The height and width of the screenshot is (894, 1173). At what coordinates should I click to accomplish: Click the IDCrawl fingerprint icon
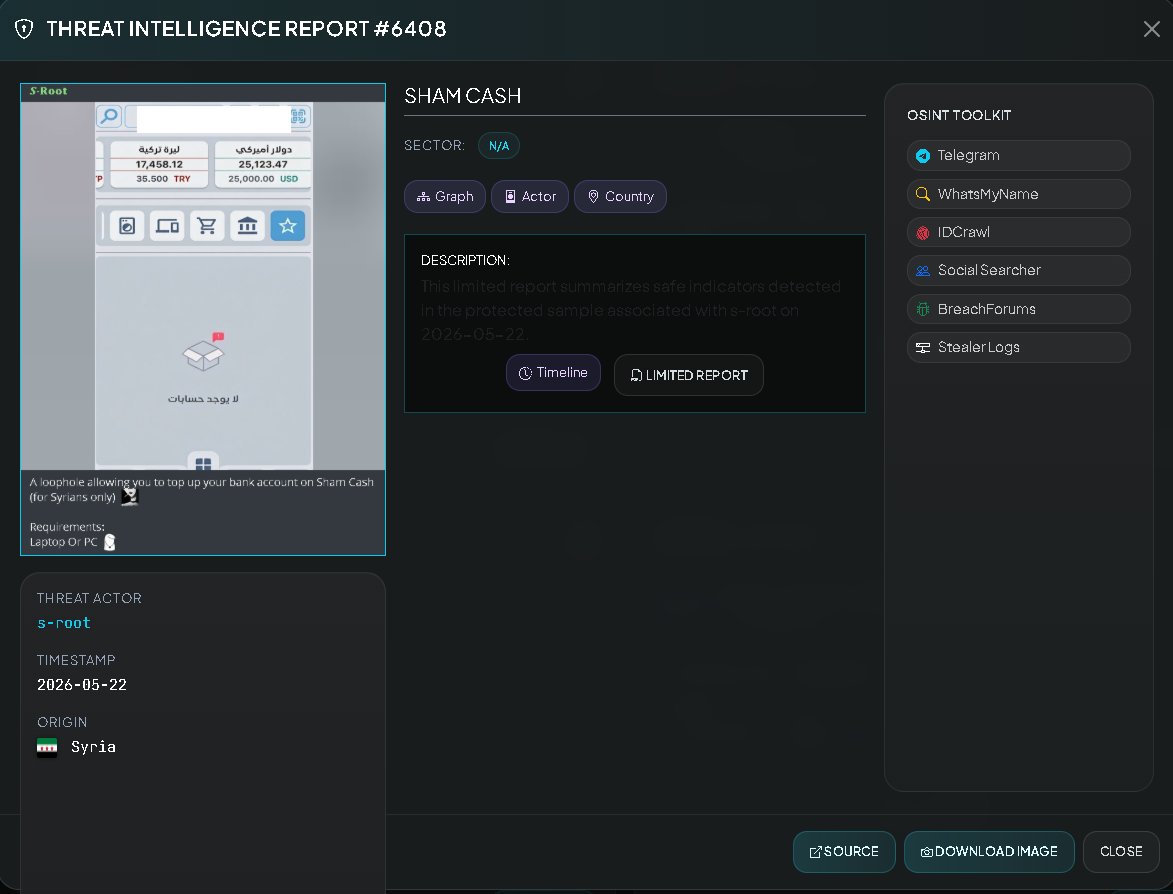(x=923, y=233)
